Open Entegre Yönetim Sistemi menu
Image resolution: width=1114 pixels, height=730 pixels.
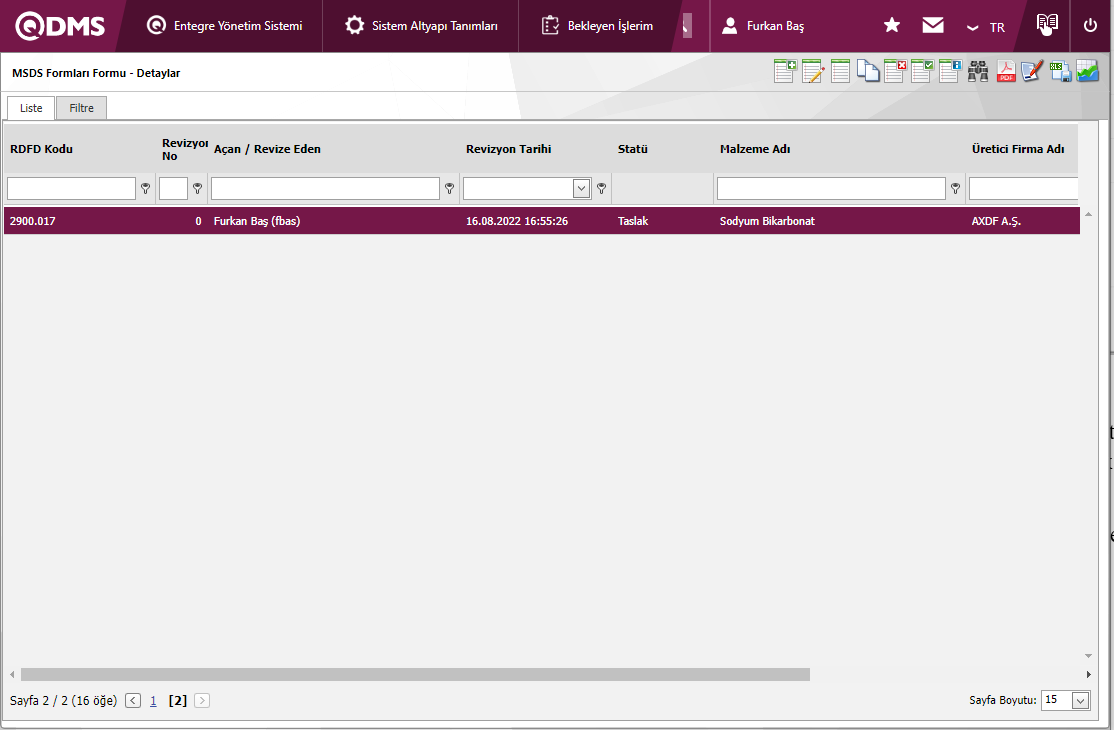[225, 26]
